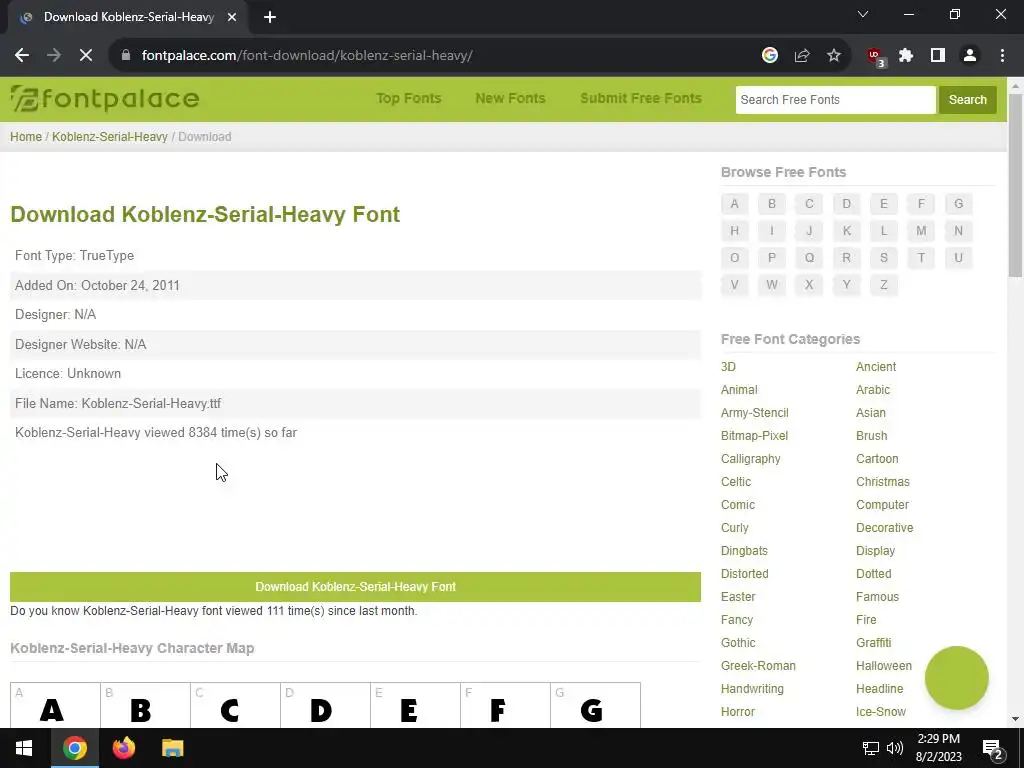
Task: Click character map cell A
Action: (56, 705)
